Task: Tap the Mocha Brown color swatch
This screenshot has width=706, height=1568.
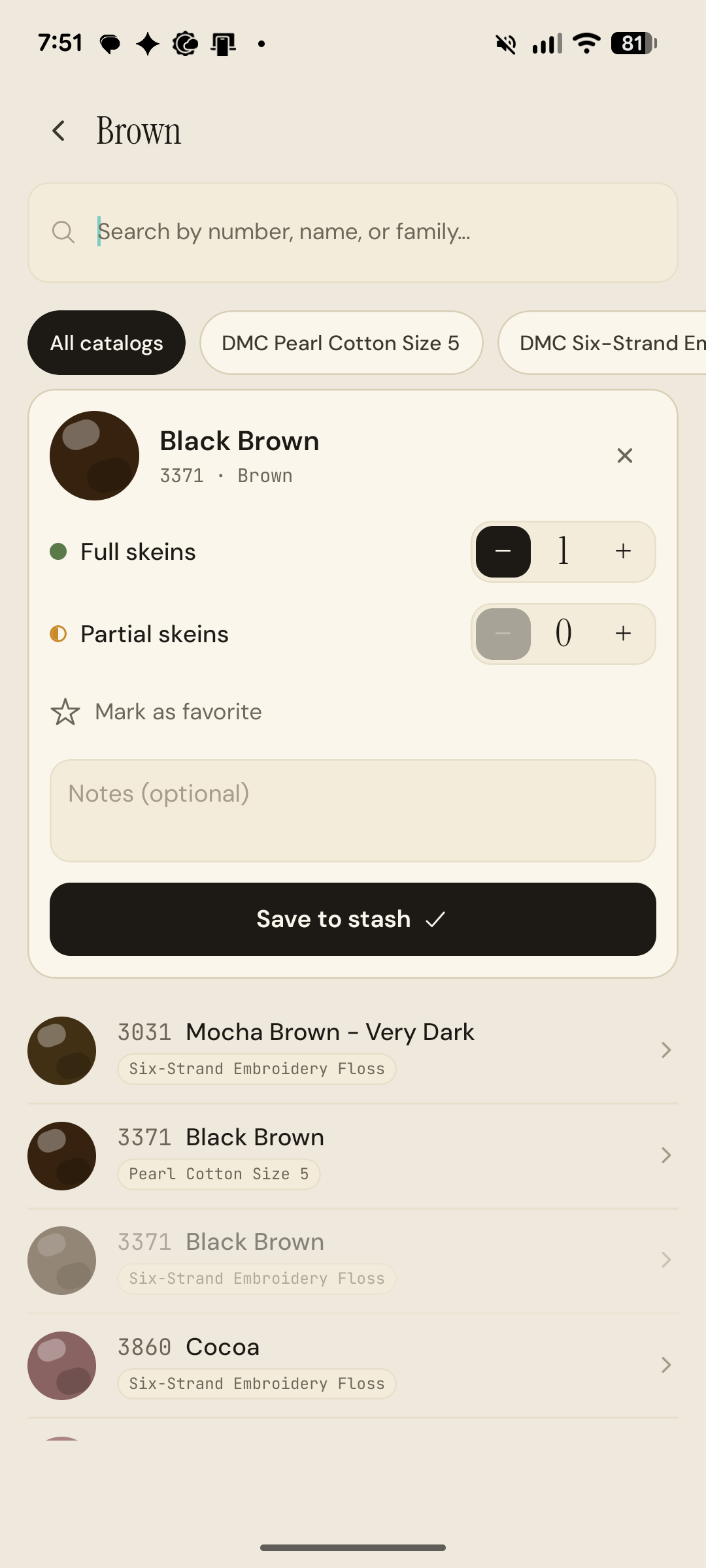Action: [61, 1051]
